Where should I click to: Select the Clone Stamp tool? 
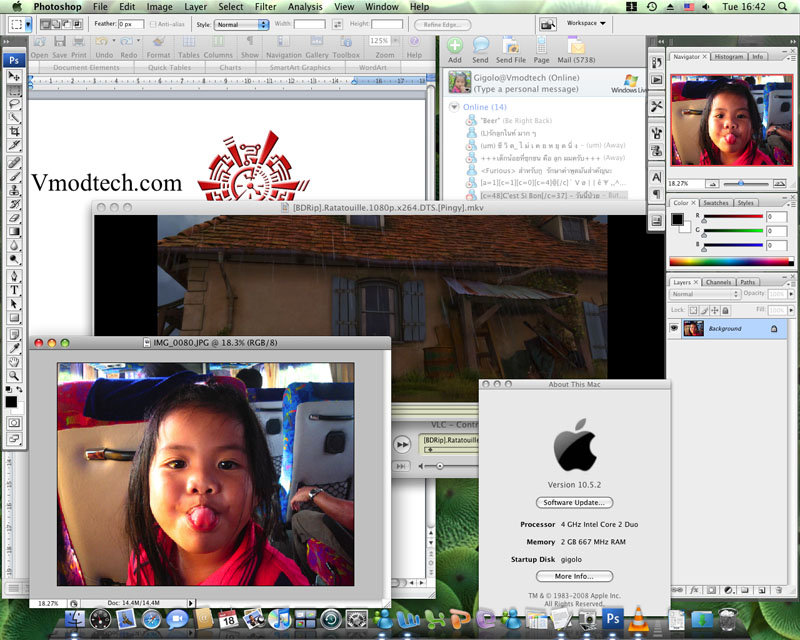coord(14,190)
